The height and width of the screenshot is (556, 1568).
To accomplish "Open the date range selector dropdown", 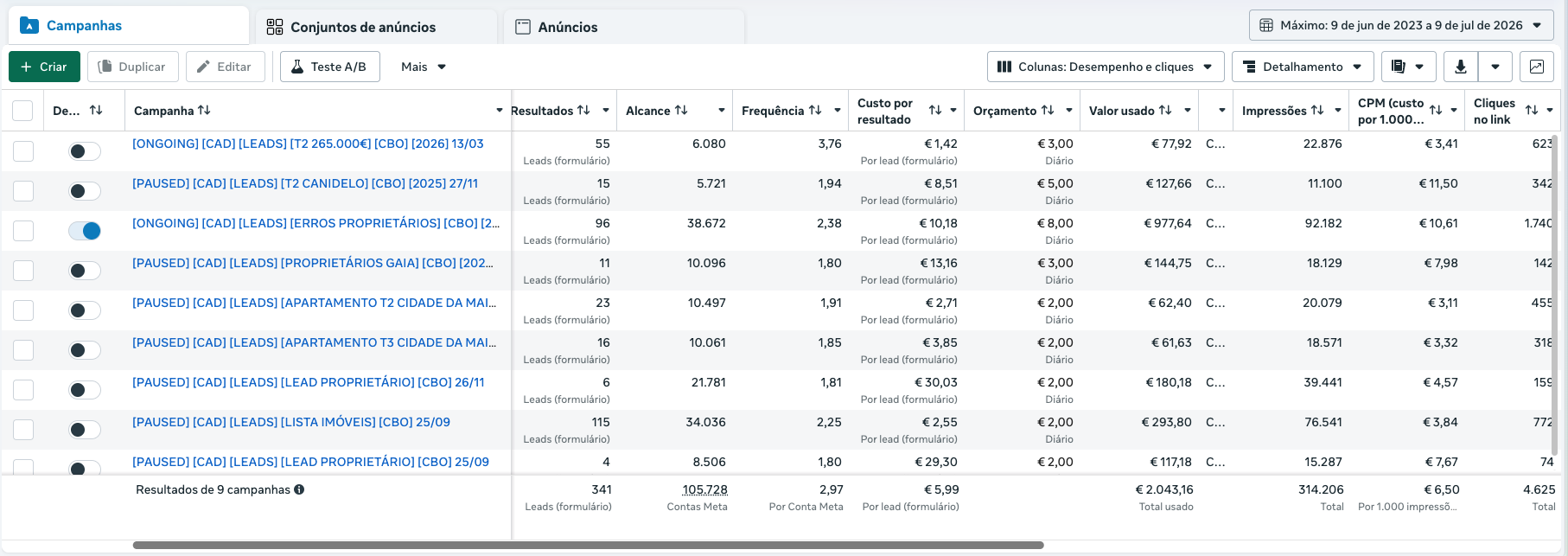I will coord(1401,25).
